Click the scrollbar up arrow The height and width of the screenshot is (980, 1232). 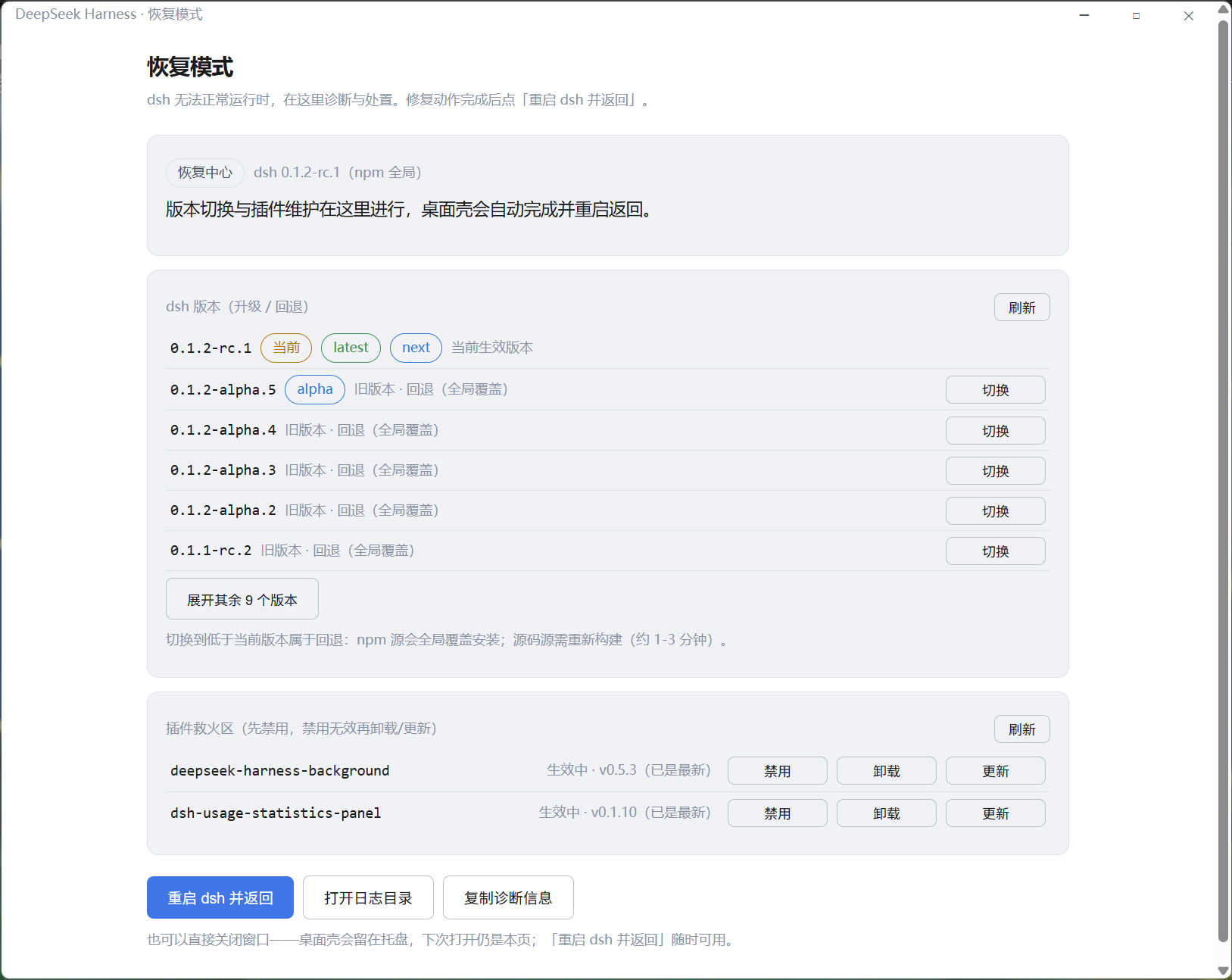pyautogui.click(x=1223, y=9)
